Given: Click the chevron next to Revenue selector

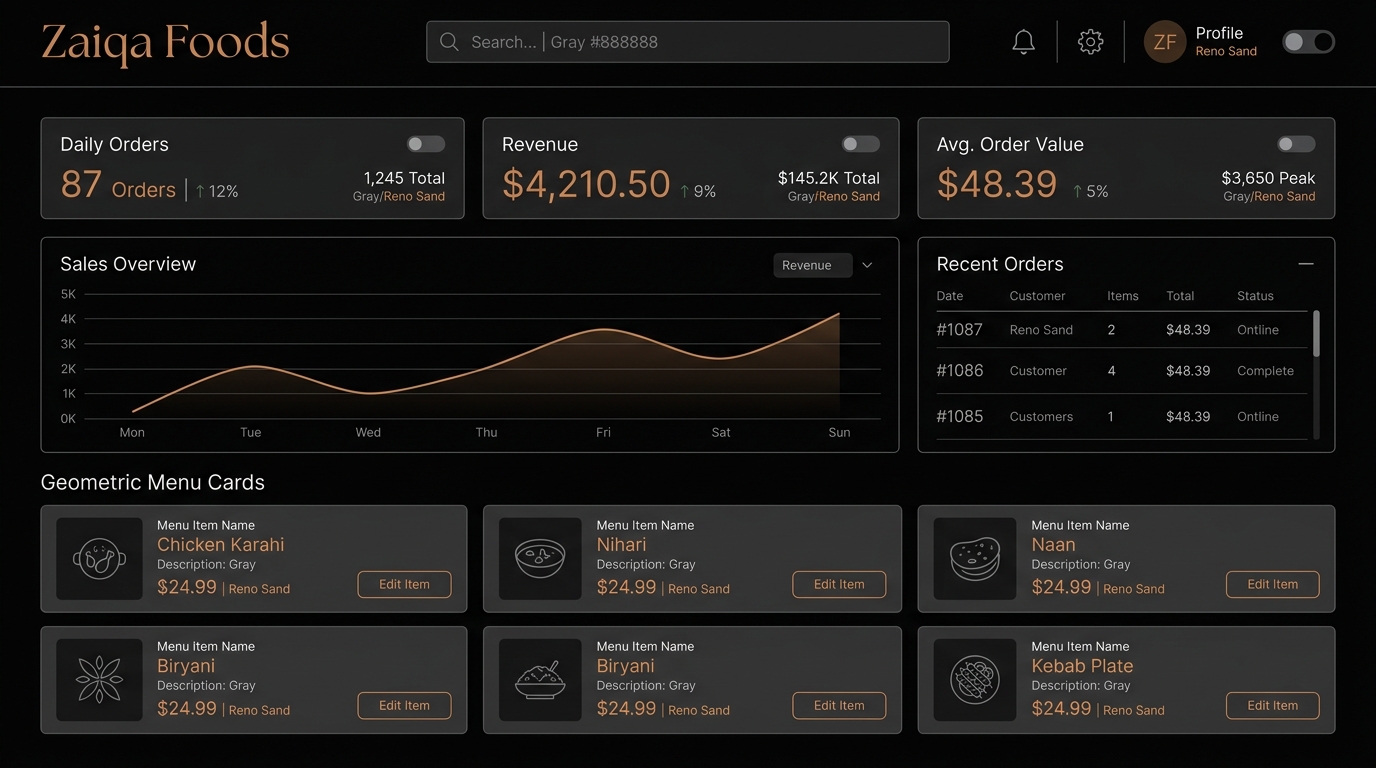Looking at the screenshot, I should point(867,265).
